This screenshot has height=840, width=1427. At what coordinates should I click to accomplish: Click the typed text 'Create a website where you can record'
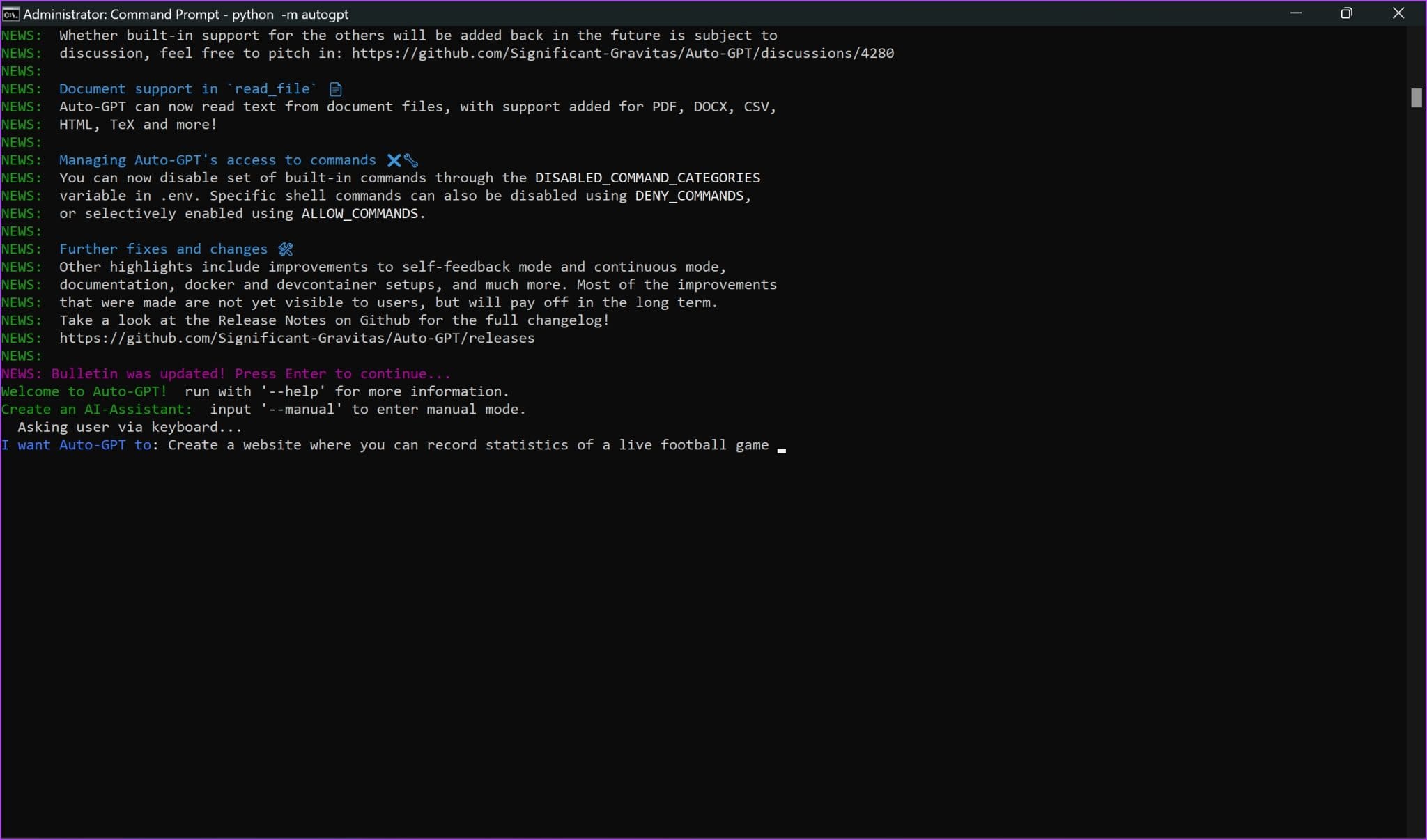tap(322, 445)
